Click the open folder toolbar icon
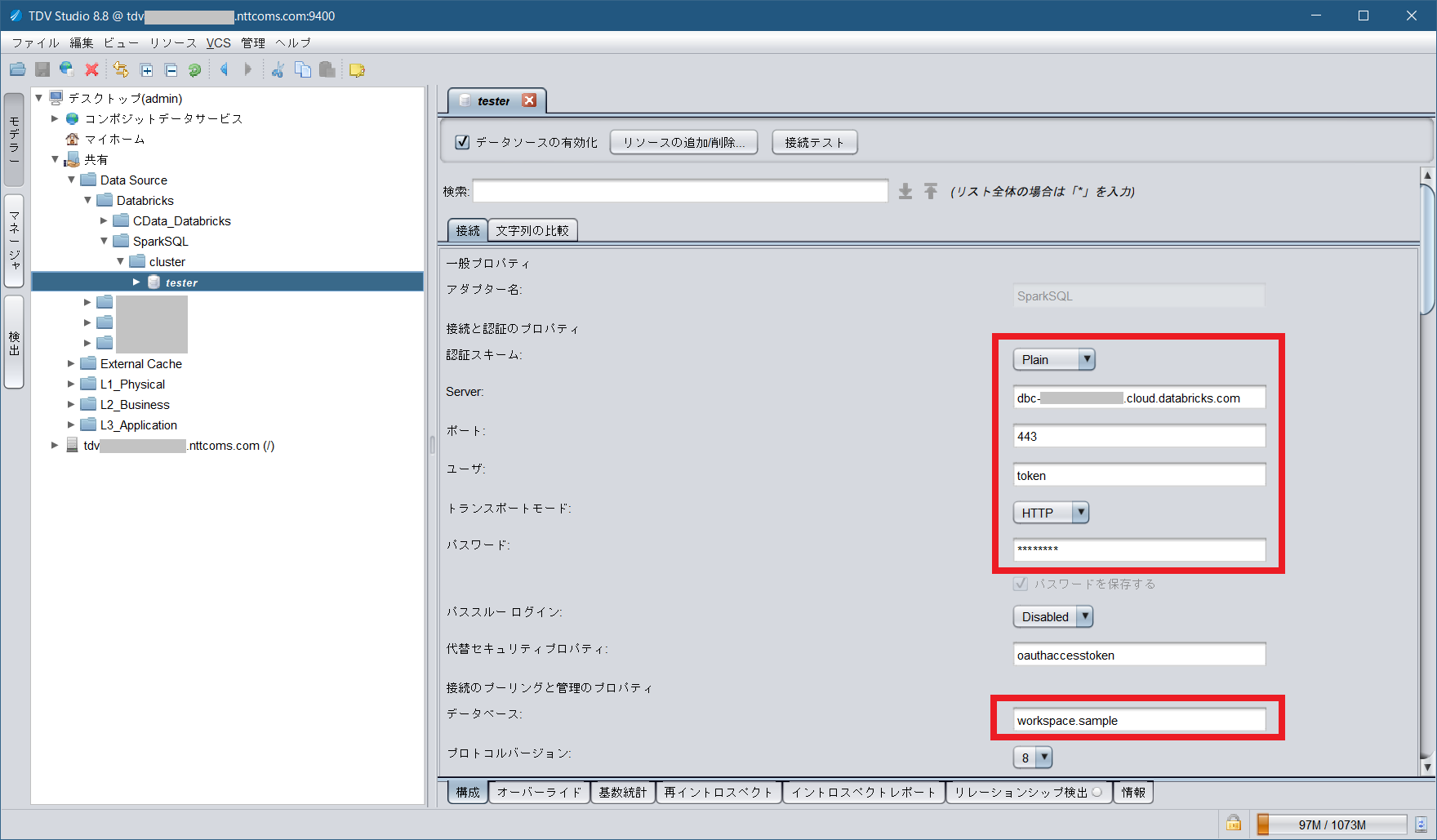This screenshot has width=1437, height=840. (x=17, y=70)
